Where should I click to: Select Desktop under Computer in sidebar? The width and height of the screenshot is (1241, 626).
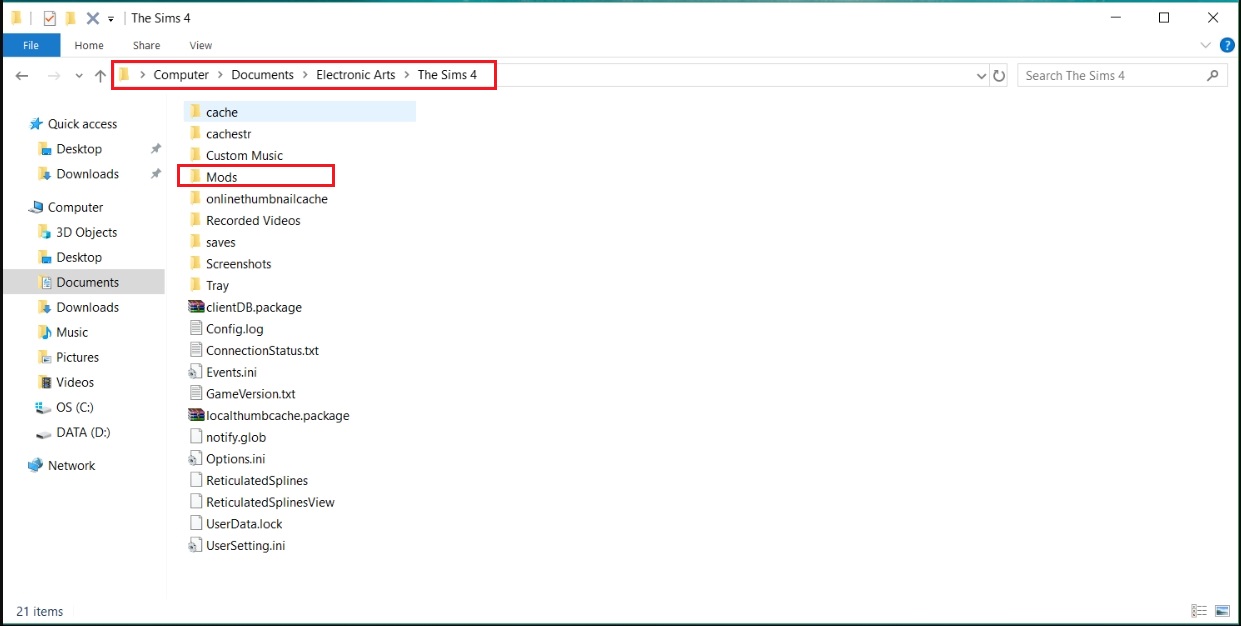click(x=79, y=257)
